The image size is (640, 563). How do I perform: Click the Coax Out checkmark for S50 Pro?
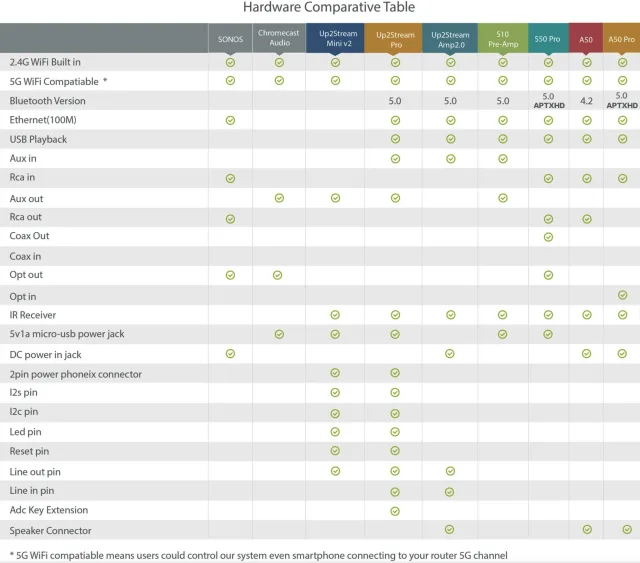tap(548, 237)
